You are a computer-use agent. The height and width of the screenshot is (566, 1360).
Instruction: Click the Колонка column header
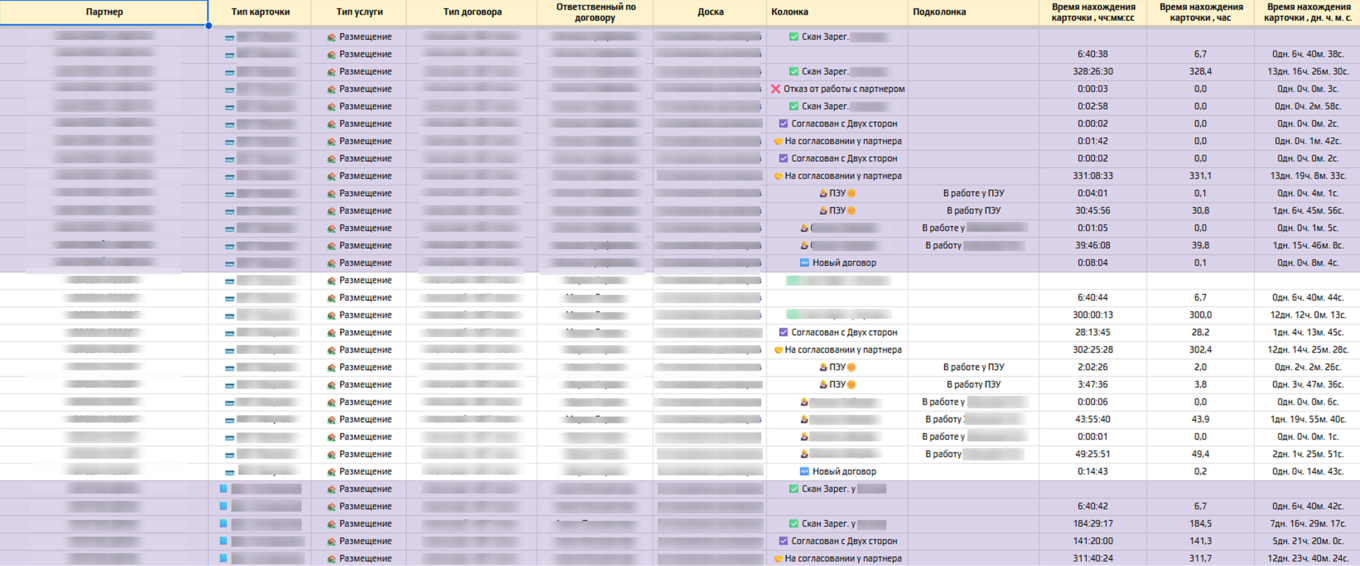click(x=838, y=12)
